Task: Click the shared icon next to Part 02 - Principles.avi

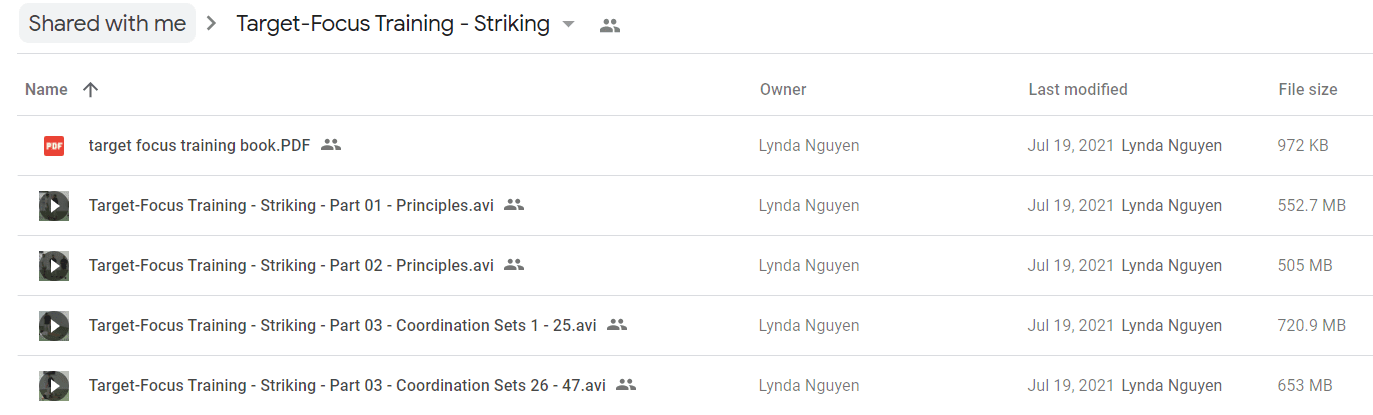Action: coord(514,265)
